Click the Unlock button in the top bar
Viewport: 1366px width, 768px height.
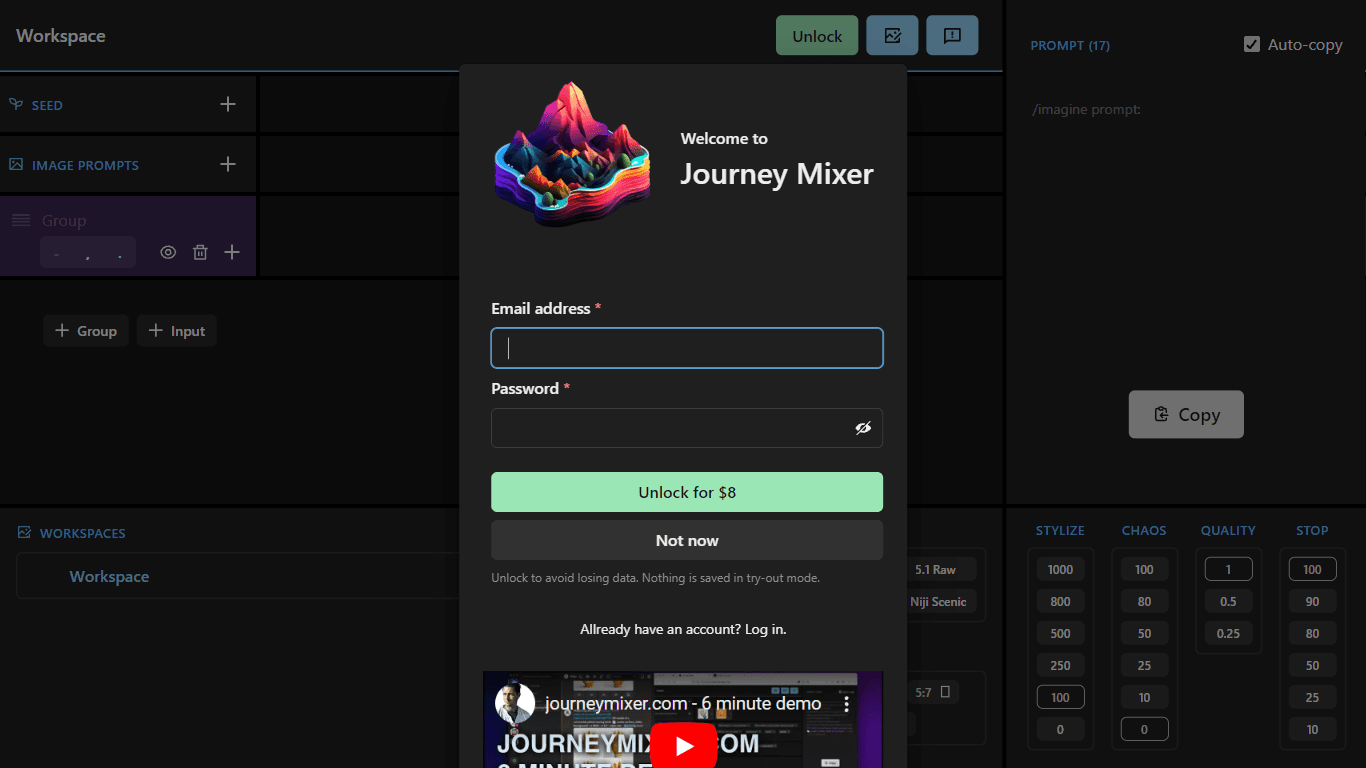pyautogui.click(x=817, y=35)
